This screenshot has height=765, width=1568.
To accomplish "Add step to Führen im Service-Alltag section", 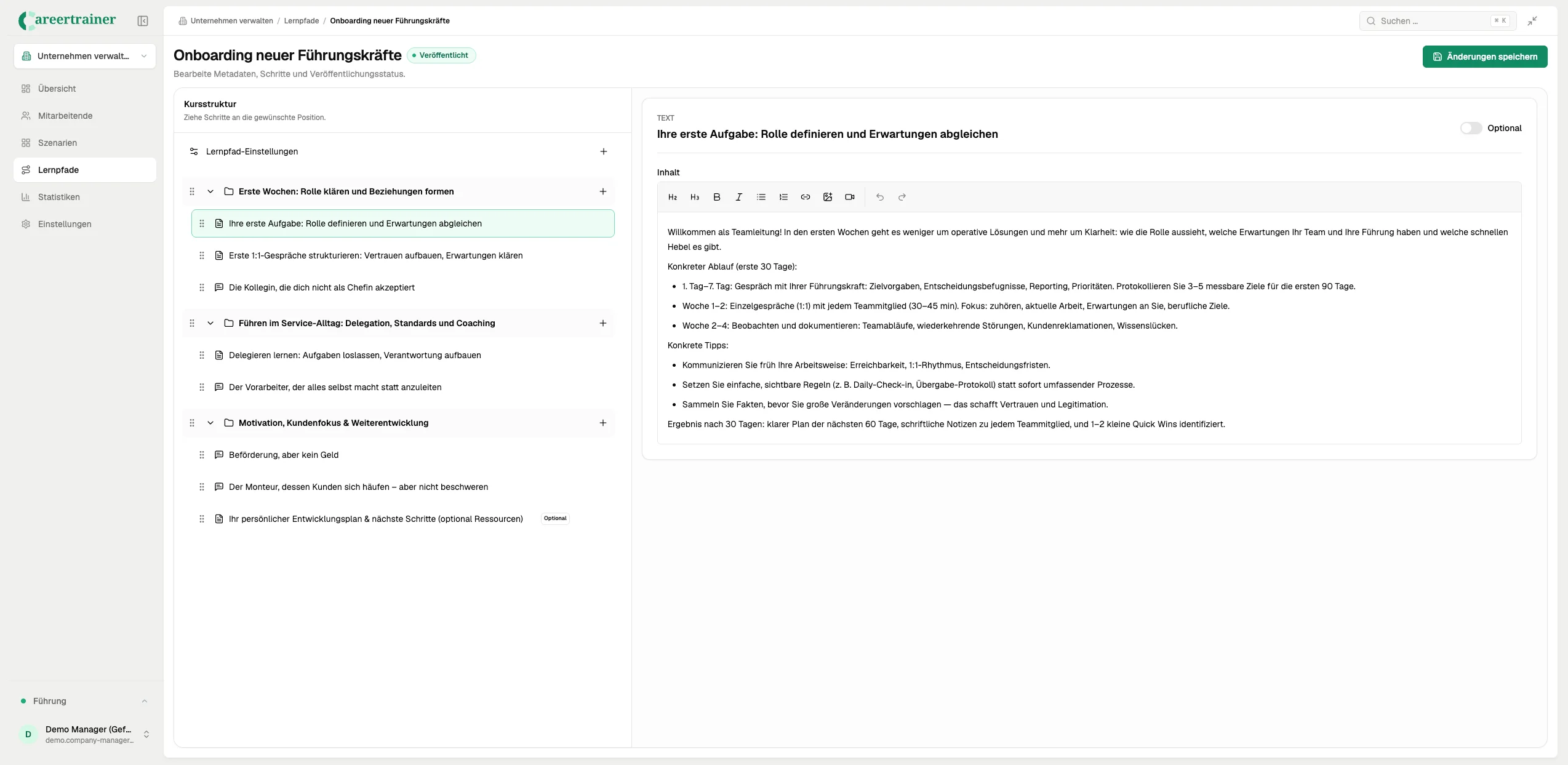I will (603, 323).
